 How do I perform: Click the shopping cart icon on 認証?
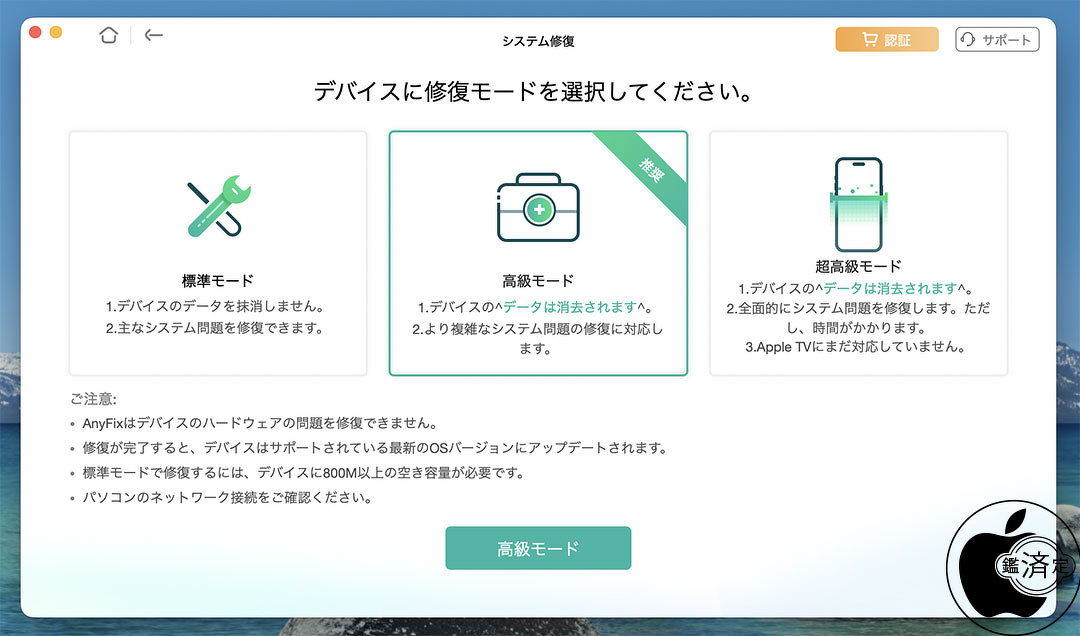(x=869, y=40)
